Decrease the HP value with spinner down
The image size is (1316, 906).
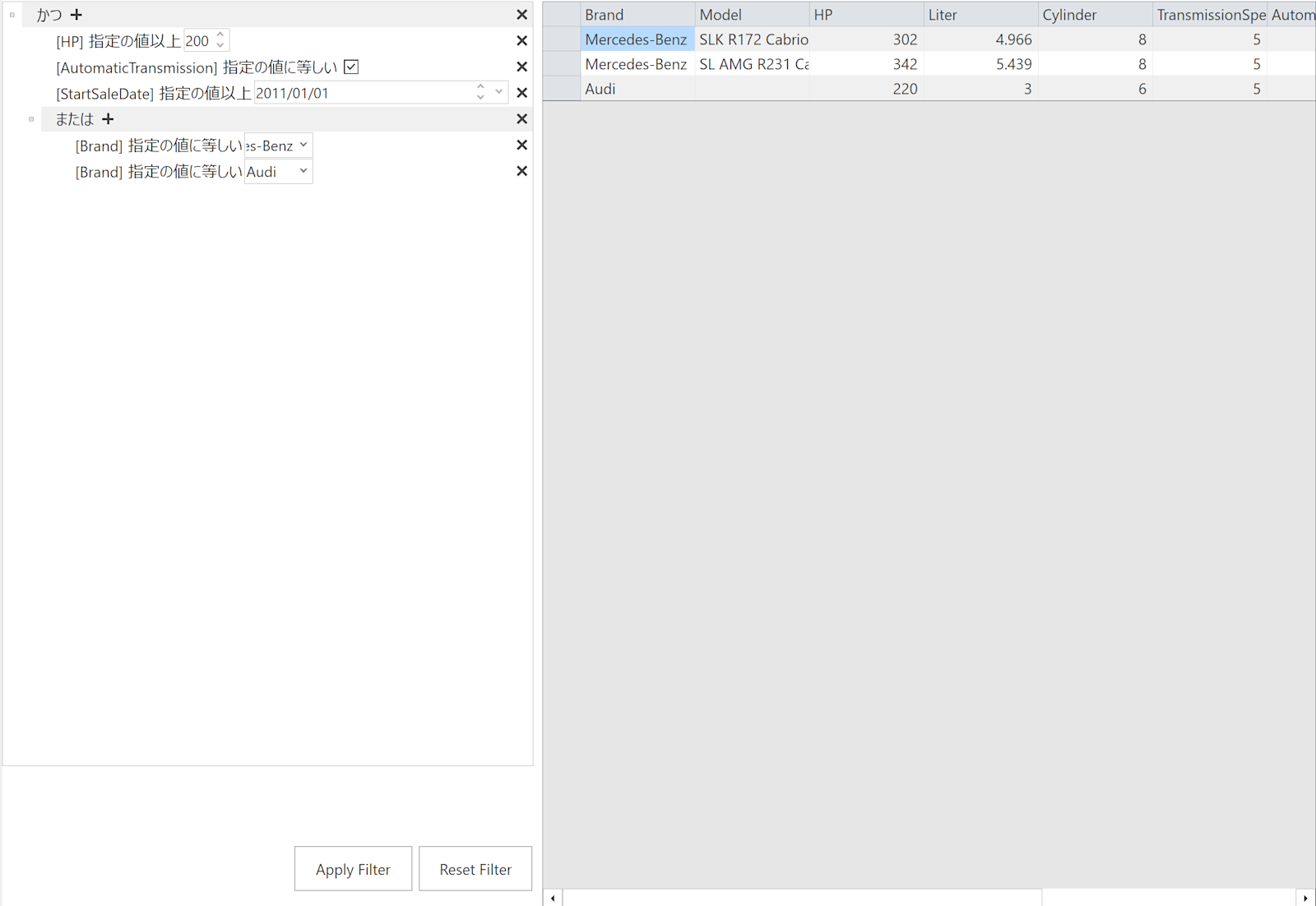[220, 45]
